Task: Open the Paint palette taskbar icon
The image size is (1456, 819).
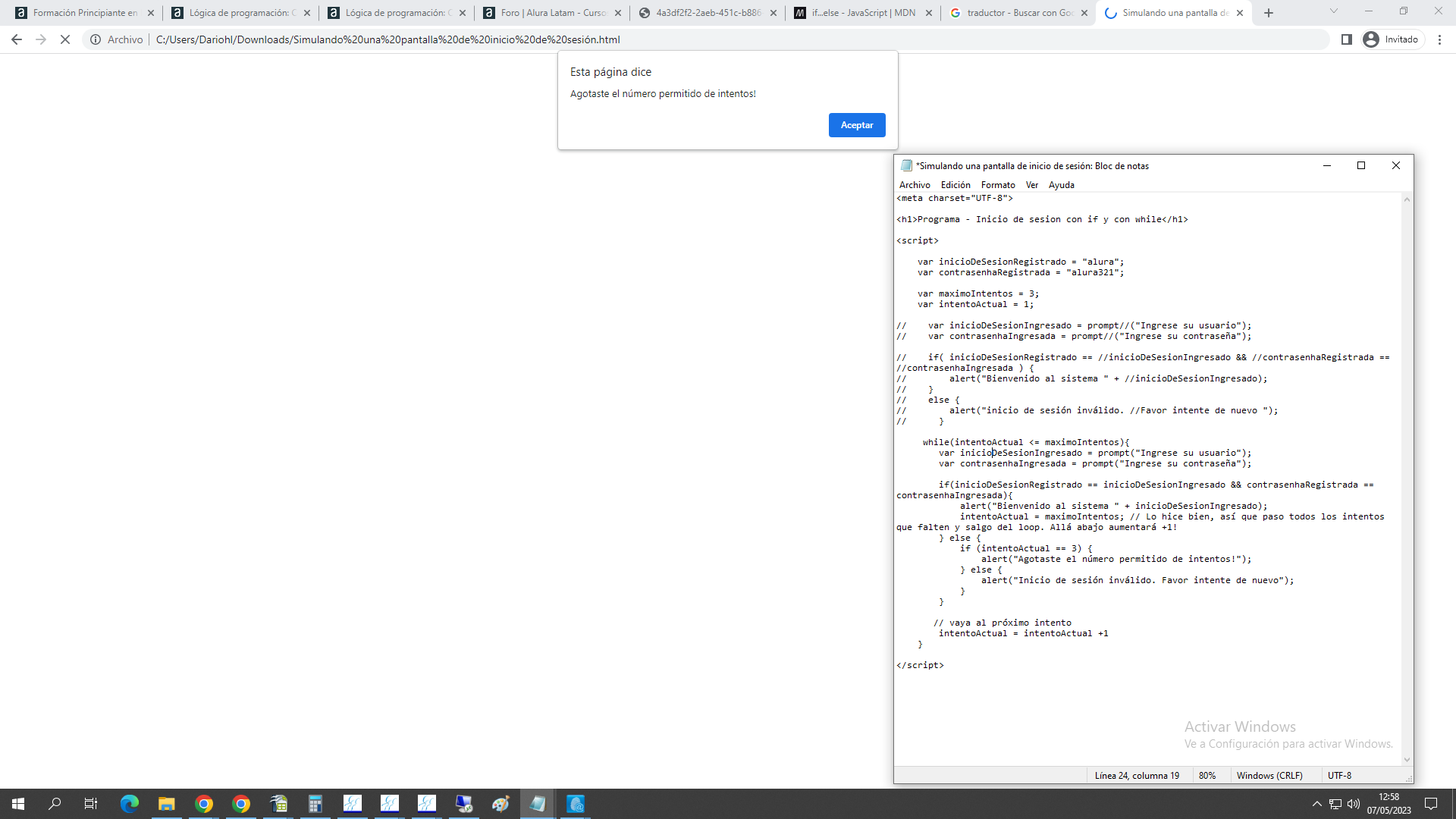Action: (501, 804)
